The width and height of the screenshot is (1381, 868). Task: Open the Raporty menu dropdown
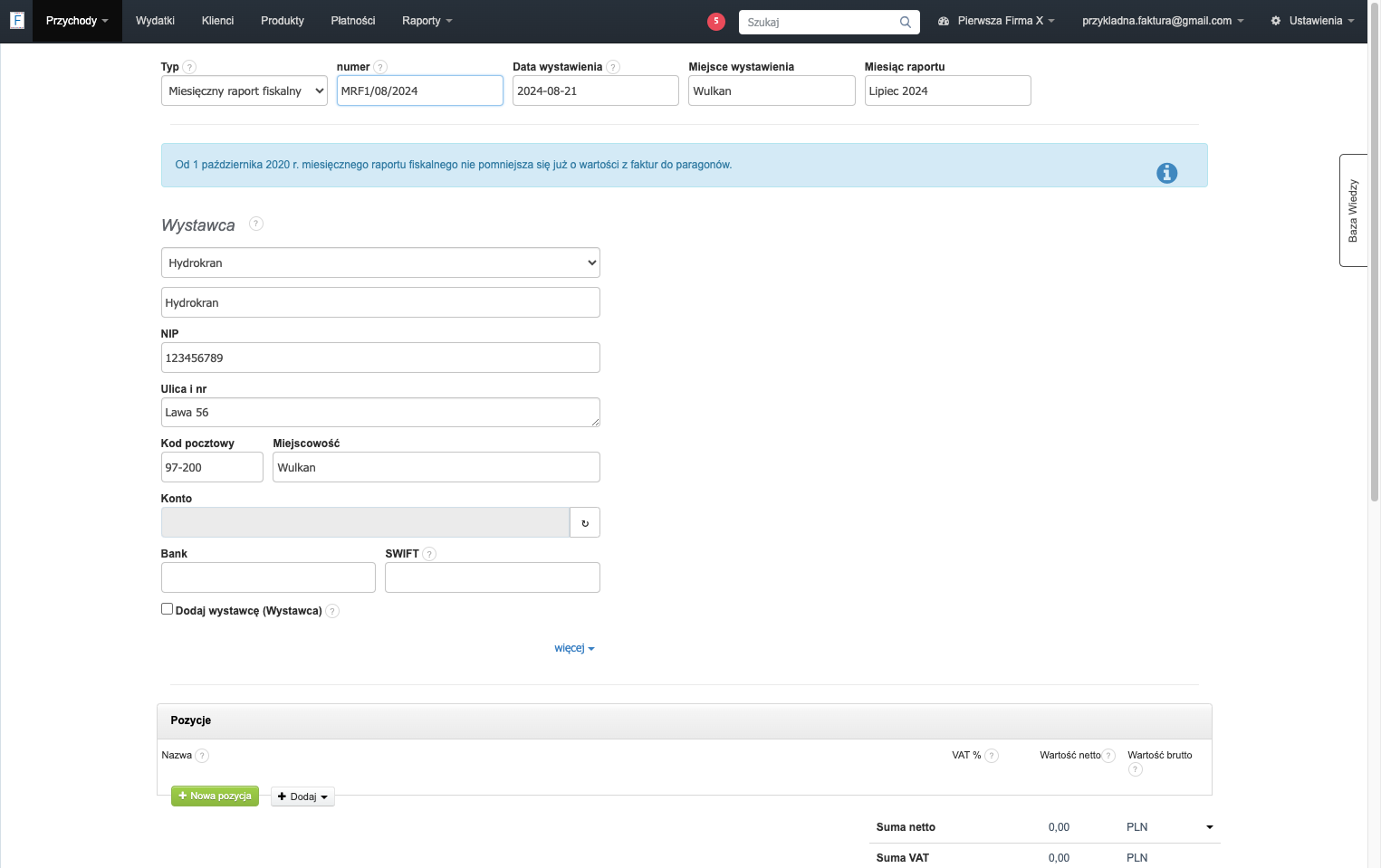pos(427,21)
